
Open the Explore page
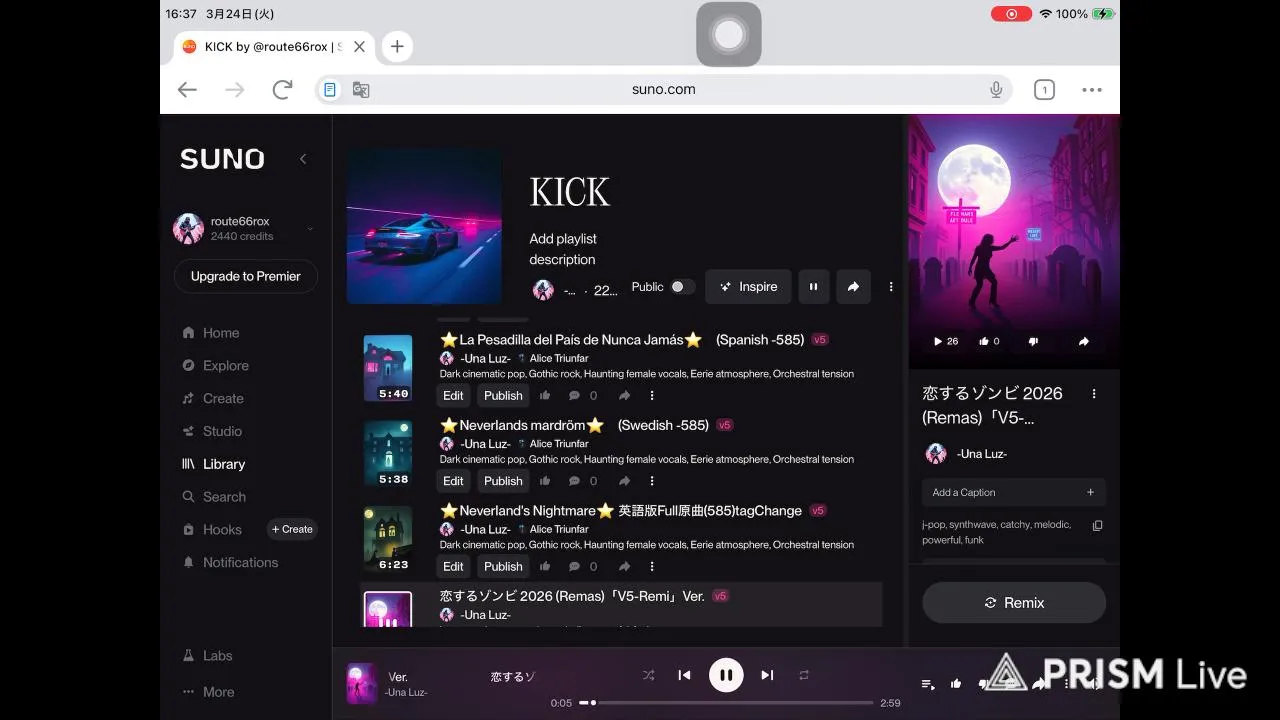click(x=215, y=366)
